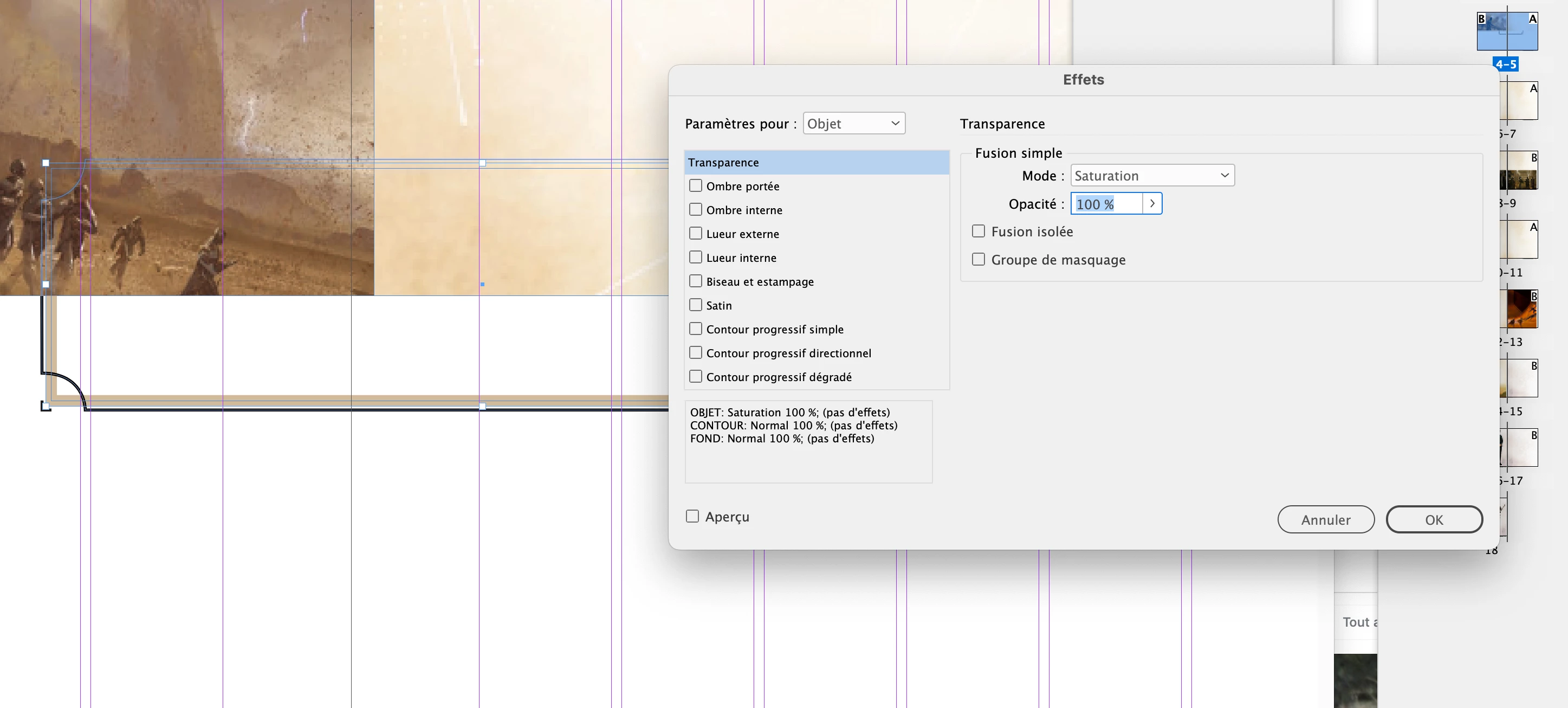Screen dimensions: 1568x708
Task: Enable Contour progressif directionnel checkbox
Action: pyautogui.click(x=695, y=353)
